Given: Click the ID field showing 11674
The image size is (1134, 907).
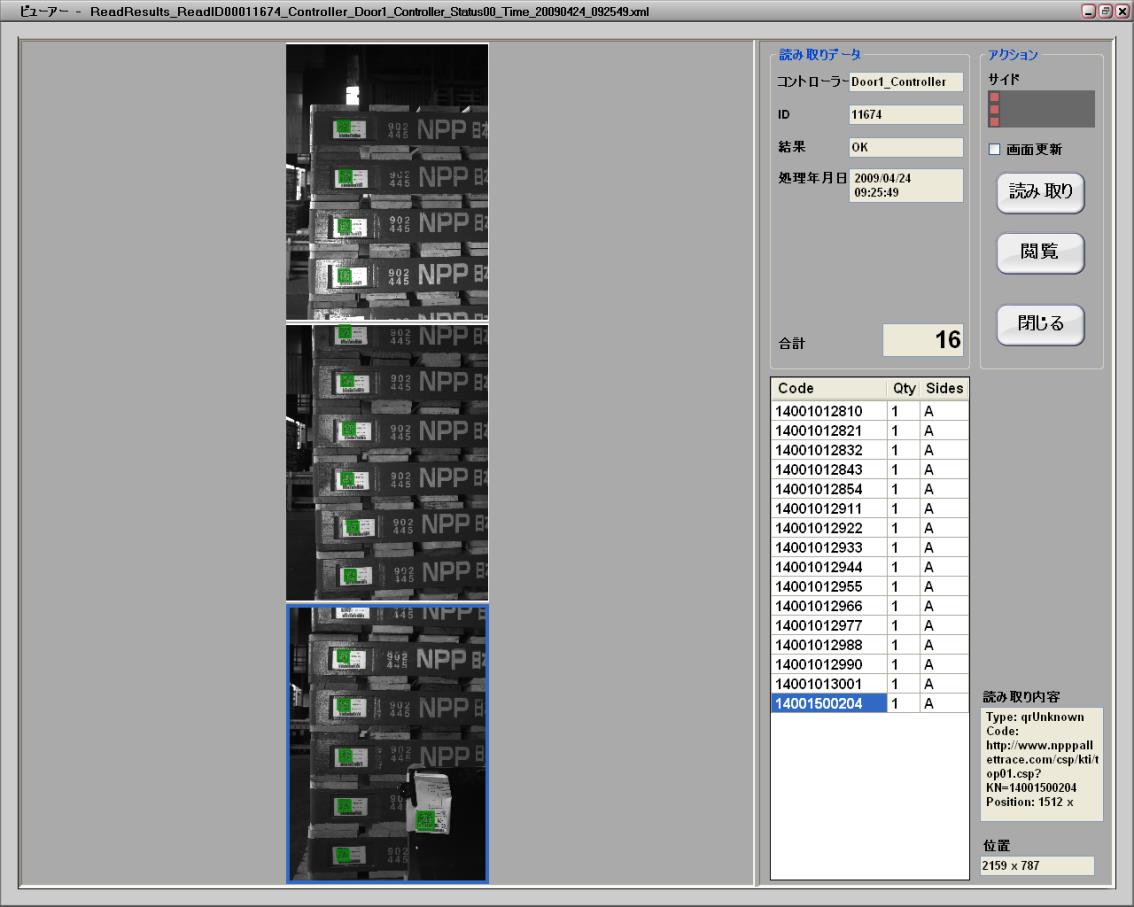Looking at the screenshot, I should click(905, 114).
